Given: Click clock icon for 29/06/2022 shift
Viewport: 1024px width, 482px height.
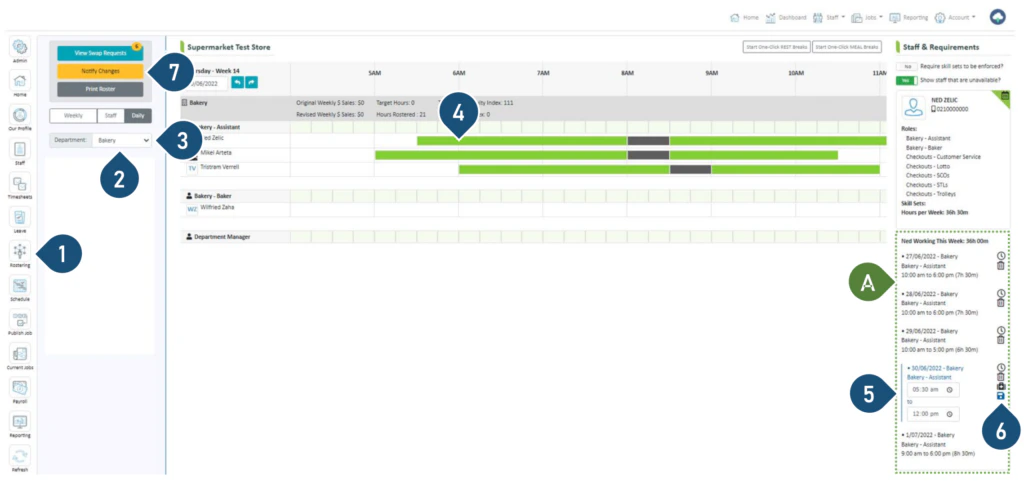Looking at the screenshot, I should click(x=1000, y=331).
